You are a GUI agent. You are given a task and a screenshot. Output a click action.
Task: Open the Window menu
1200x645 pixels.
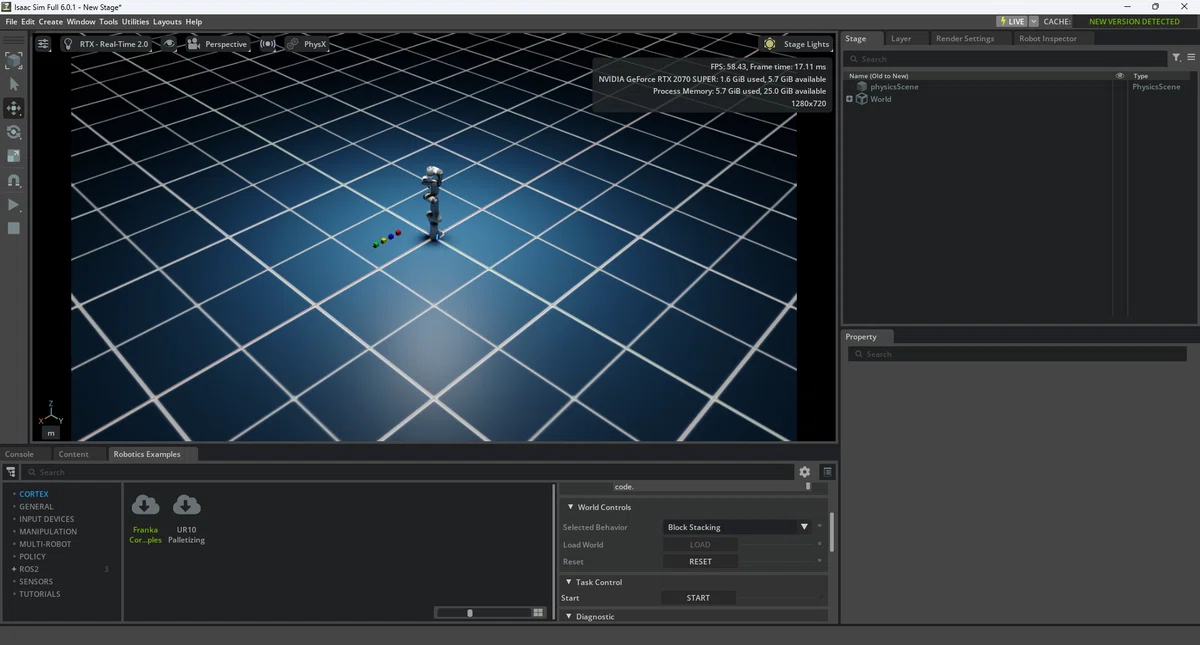click(x=81, y=22)
